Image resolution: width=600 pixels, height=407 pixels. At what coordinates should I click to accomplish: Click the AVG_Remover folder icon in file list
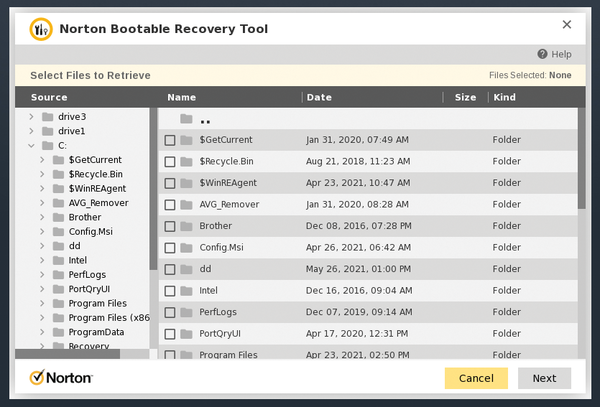(x=186, y=205)
